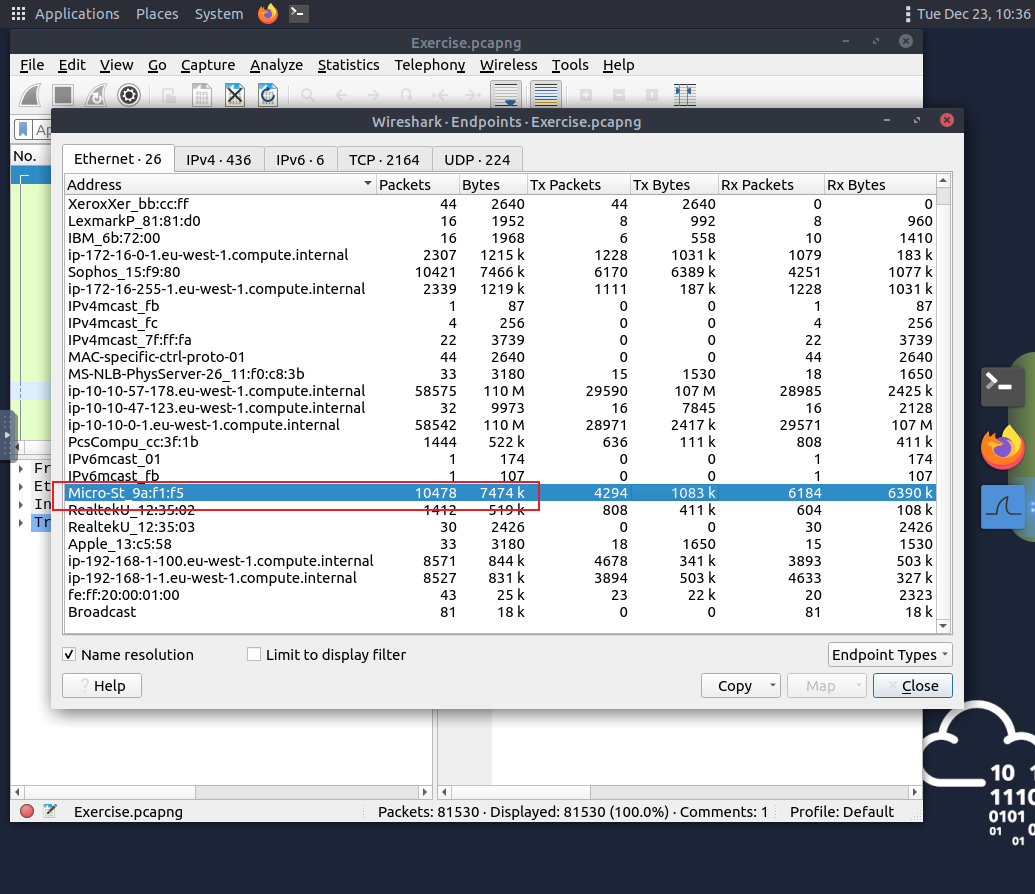Start capture with the shark fin icon
Viewport: 1035px width, 894px height.
[x=30, y=95]
